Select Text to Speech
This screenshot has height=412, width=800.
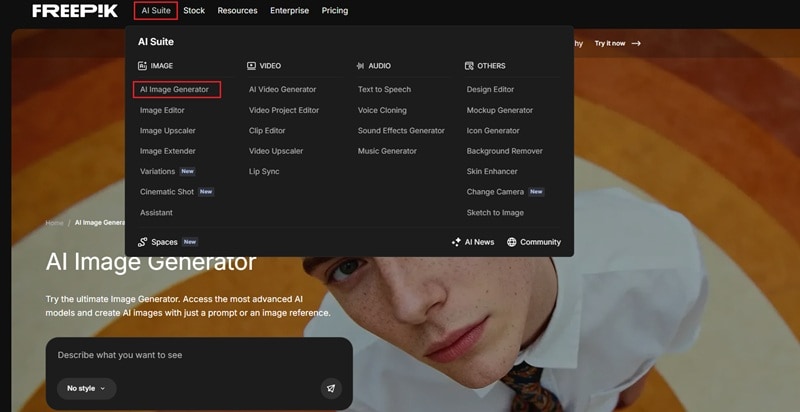384,89
